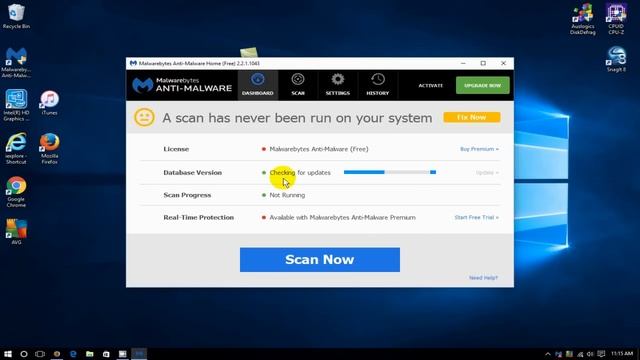Click the database update progress bar
The height and width of the screenshot is (360, 640).
tap(390, 172)
